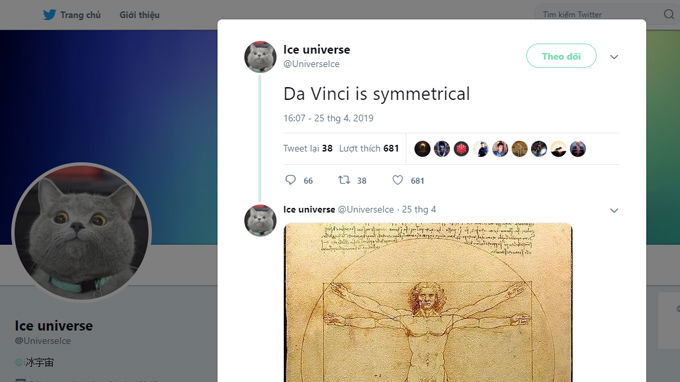
Task: Click the search magnifier icon
Action: (668, 14)
